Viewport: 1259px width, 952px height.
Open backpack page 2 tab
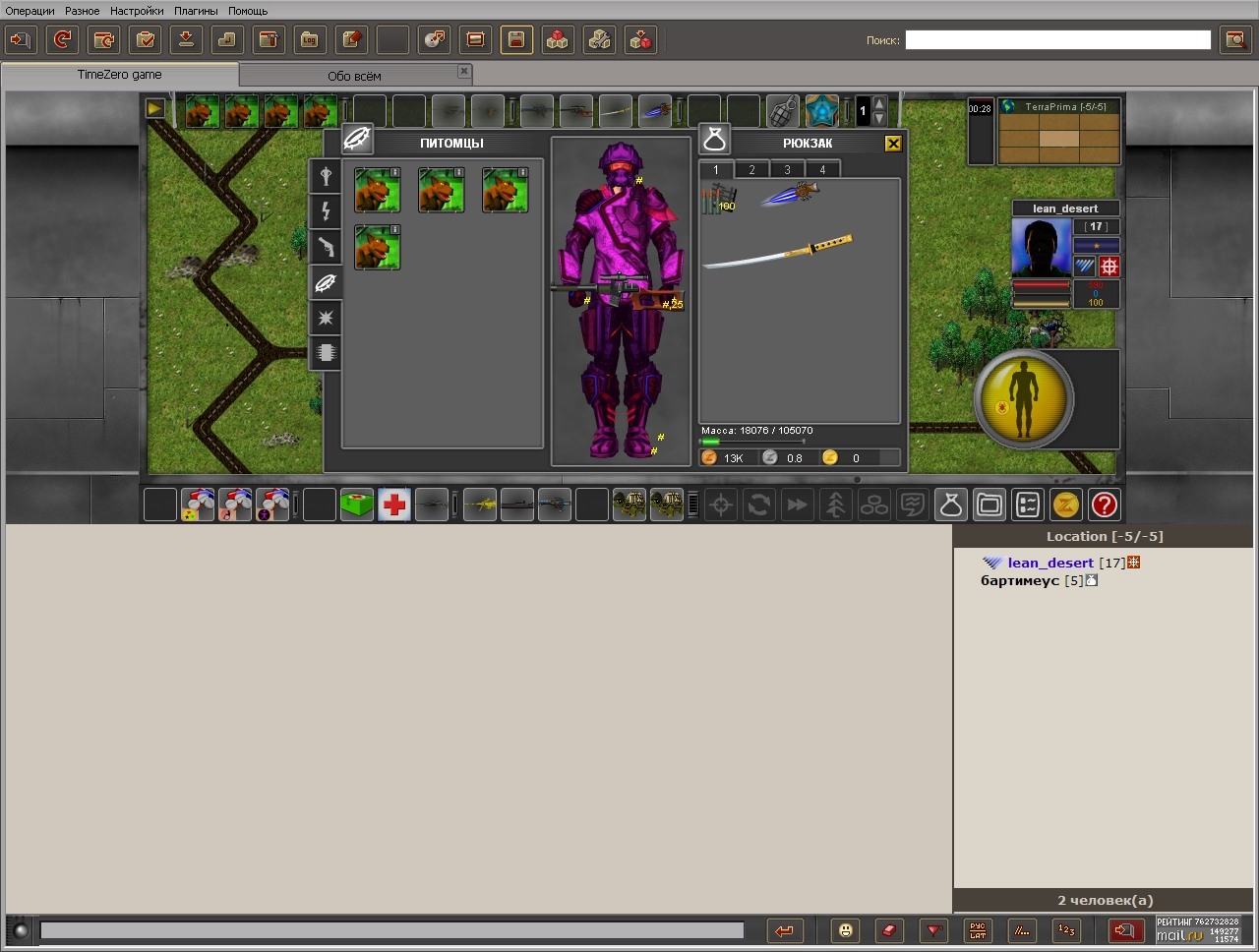751,169
